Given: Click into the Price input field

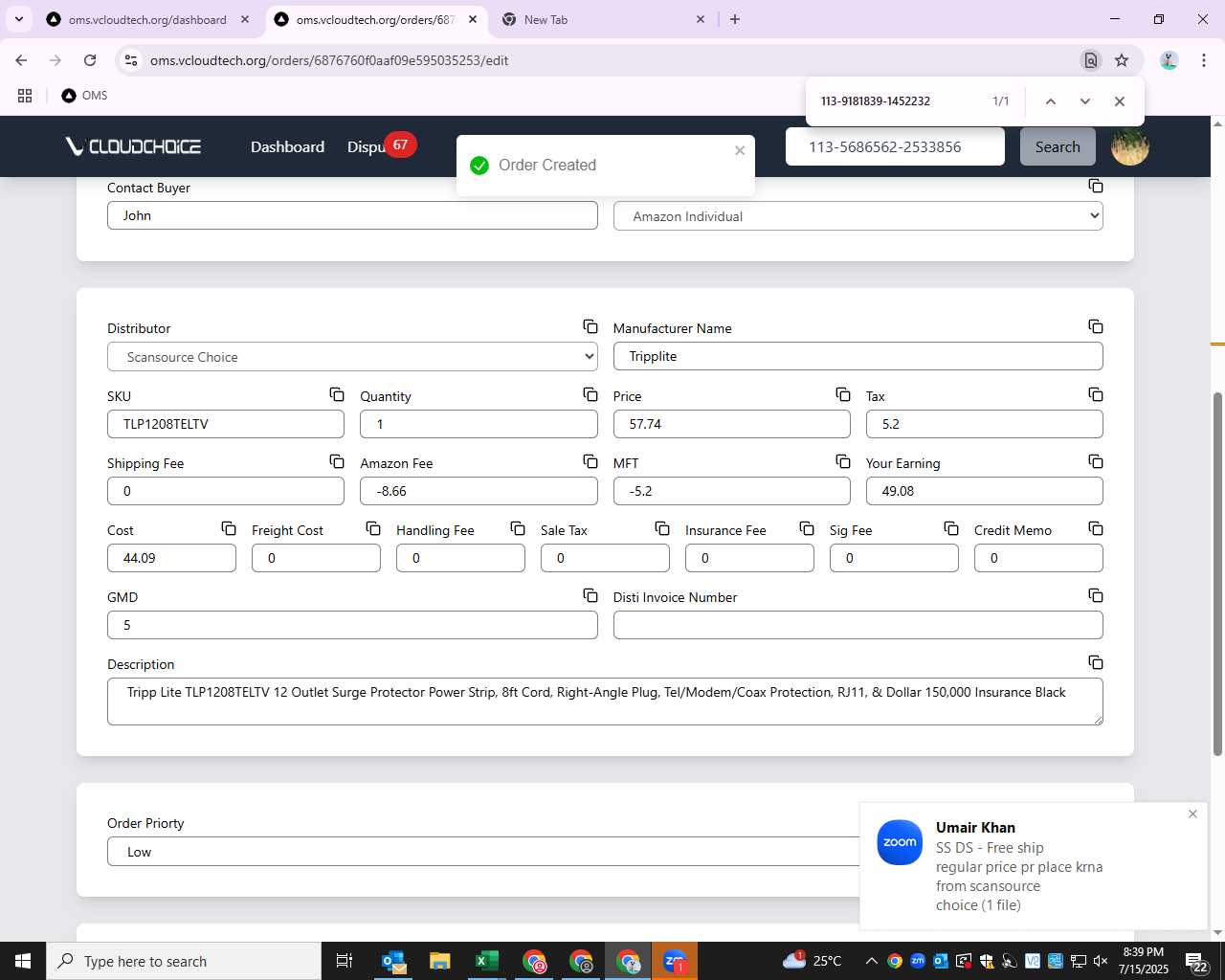Looking at the screenshot, I should pyautogui.click(x=731, y=424).
